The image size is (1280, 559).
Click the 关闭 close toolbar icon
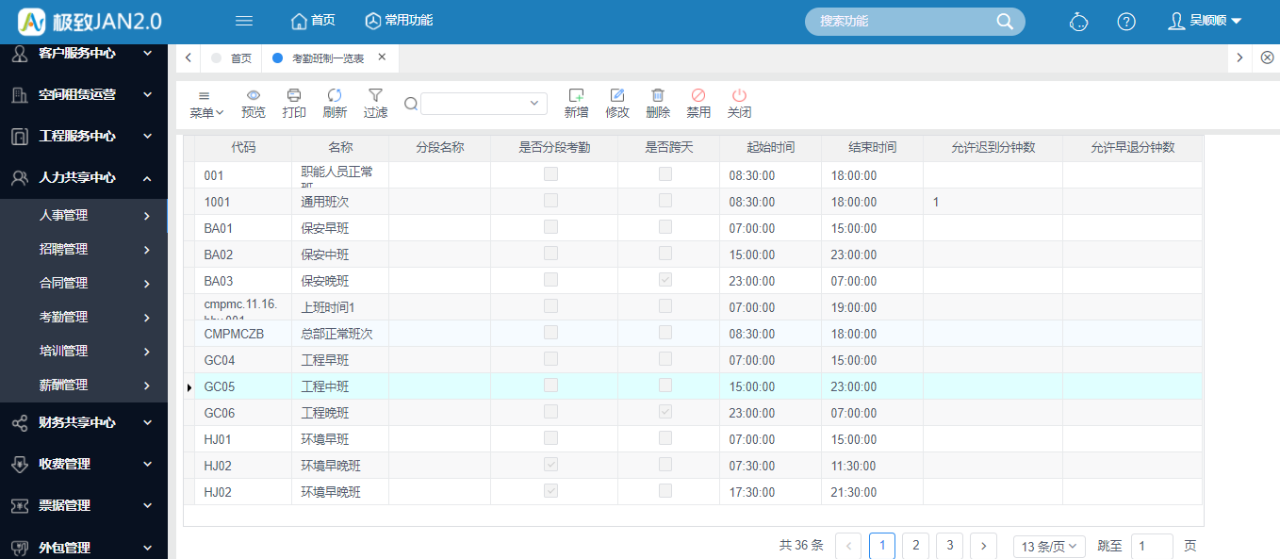click(x=739, y=104)
